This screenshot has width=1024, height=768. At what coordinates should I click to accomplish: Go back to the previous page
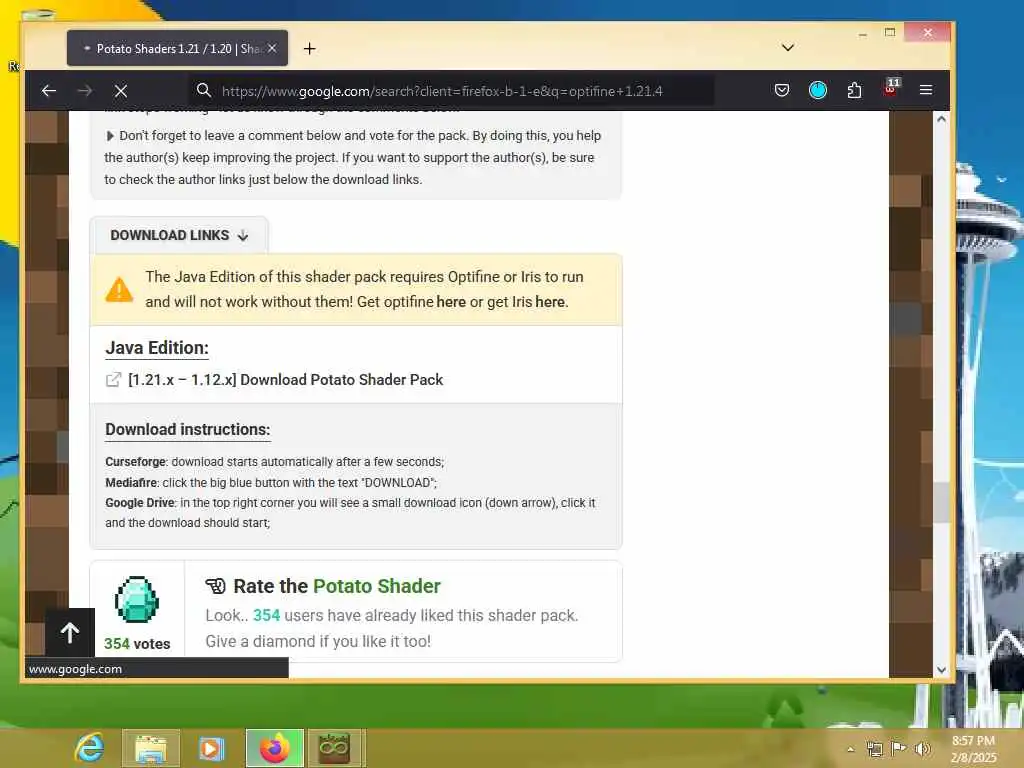click(x=49, y=91)
